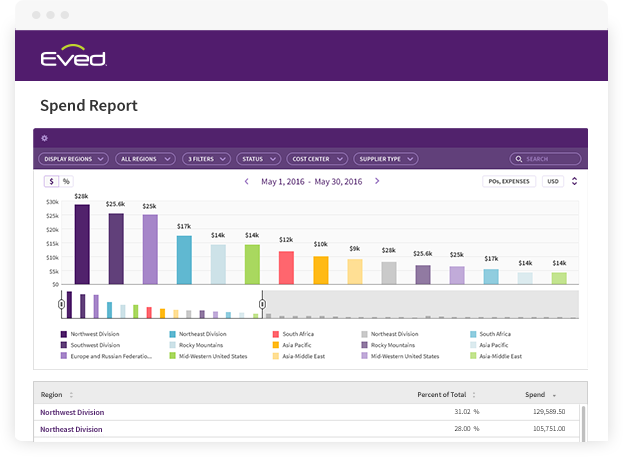The width and height of the screenshot is (623, 457).
Task: Open the All Regions dropdown
Action: pyautogui.click(x=144, y=159)
